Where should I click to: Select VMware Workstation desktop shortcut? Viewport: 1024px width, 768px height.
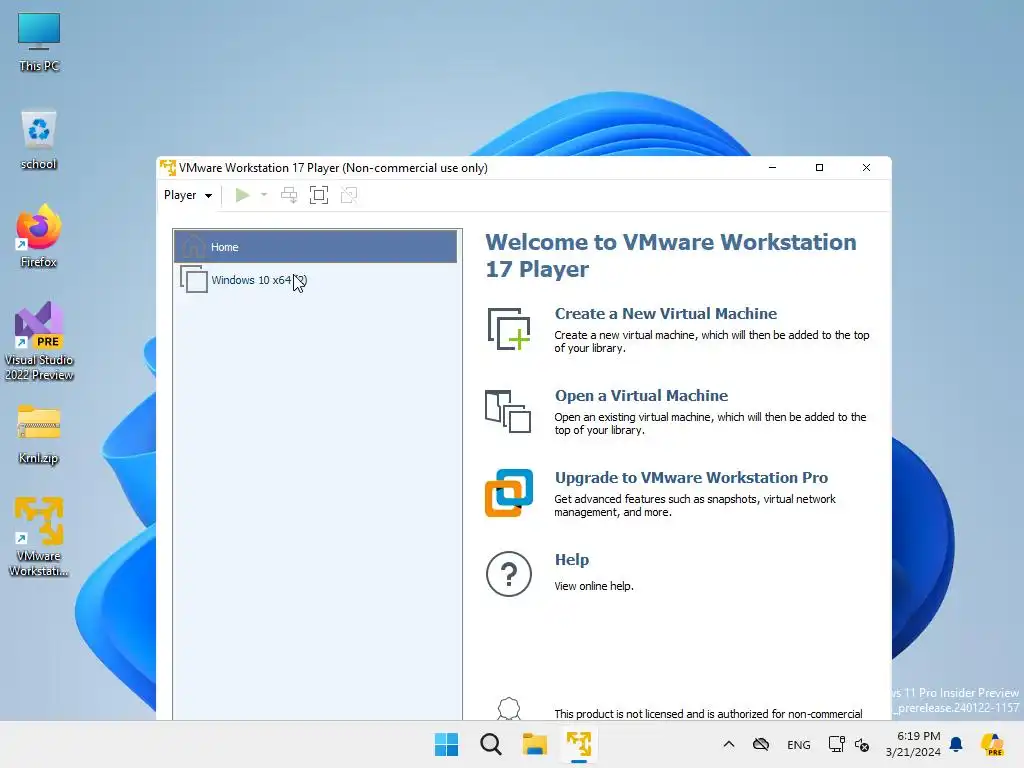[39, 537]
